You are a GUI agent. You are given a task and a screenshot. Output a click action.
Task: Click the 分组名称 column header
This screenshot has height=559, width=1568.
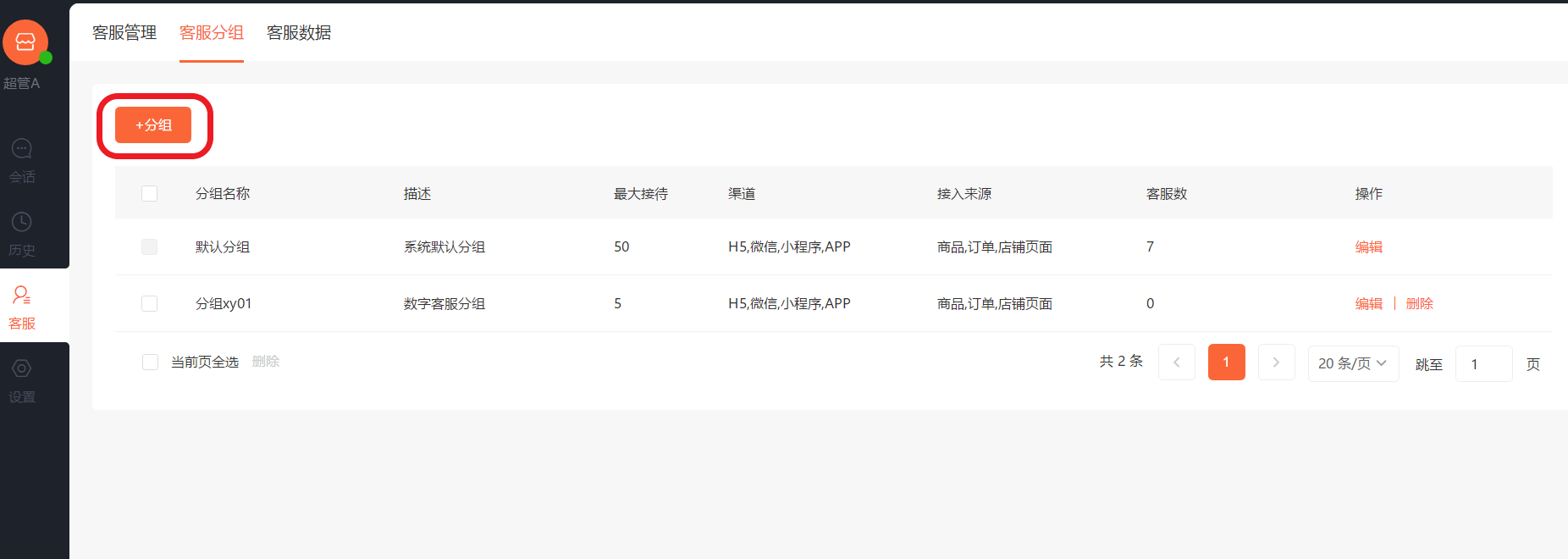[x=223, y=194]
